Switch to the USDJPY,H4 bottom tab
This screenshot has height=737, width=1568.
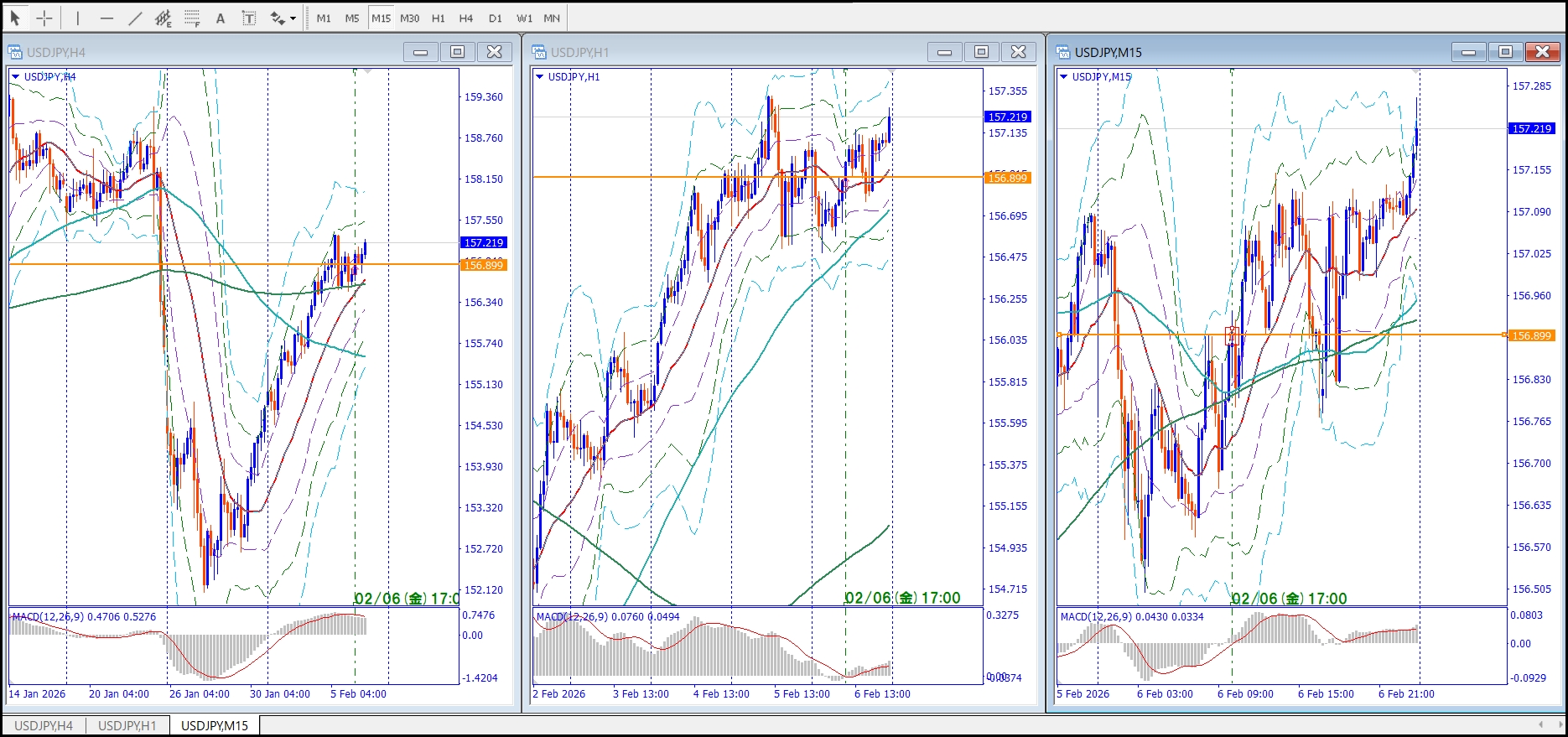pos(44,725)
